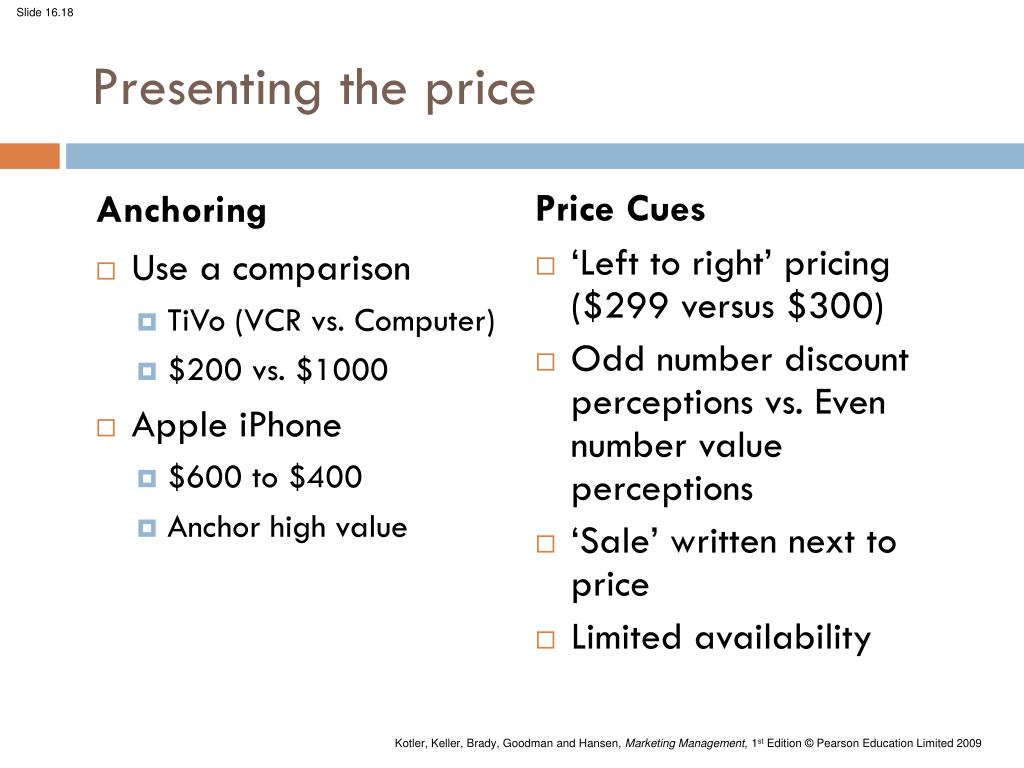Image resolution: width=1024 pixels, height=768 pixels.
Task: Click the 'Marketing Management' citation in footer
Action: point(684,743)
